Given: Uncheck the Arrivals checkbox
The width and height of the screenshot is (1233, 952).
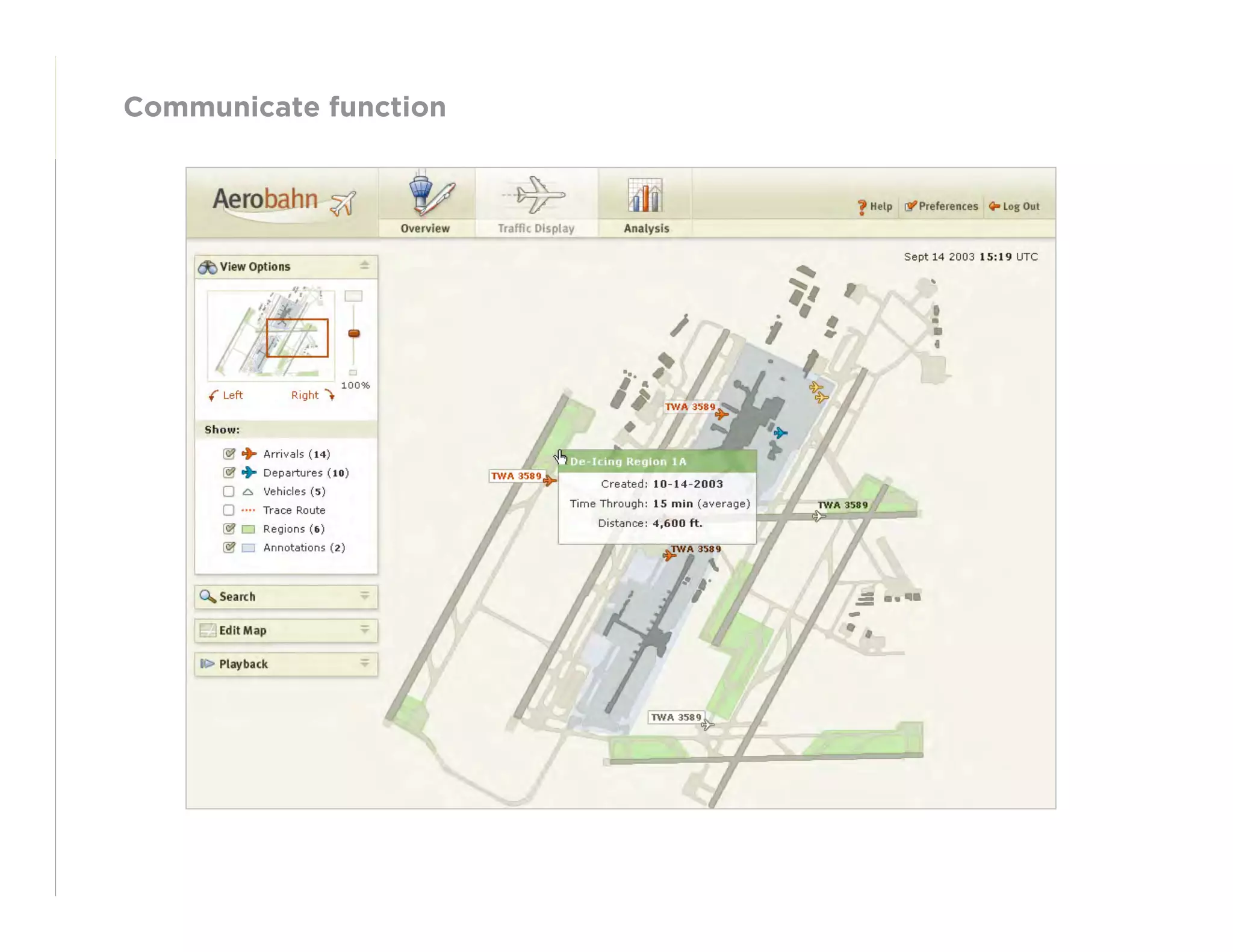Looking at the screenshot, I should [x=229, y=454].
